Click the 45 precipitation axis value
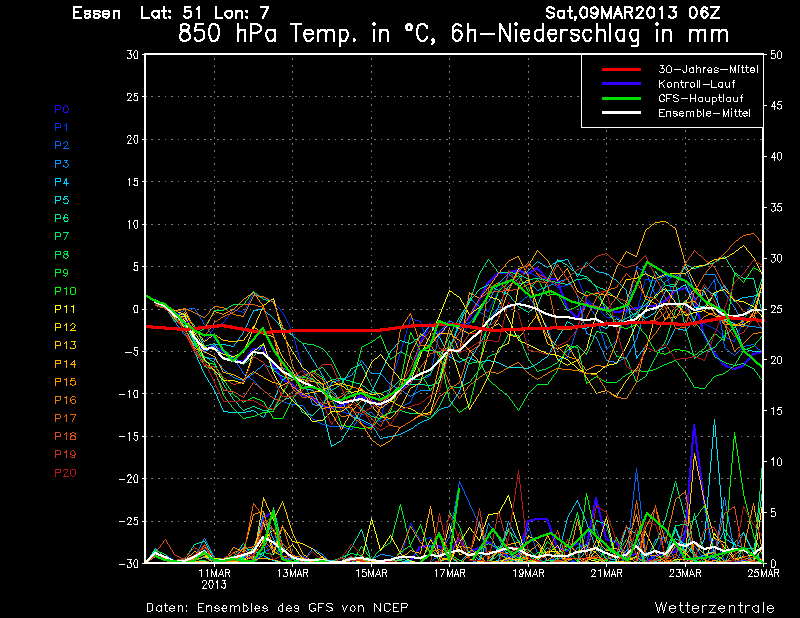Viewport: 800px width, 618px height. [x=776, y=106]
